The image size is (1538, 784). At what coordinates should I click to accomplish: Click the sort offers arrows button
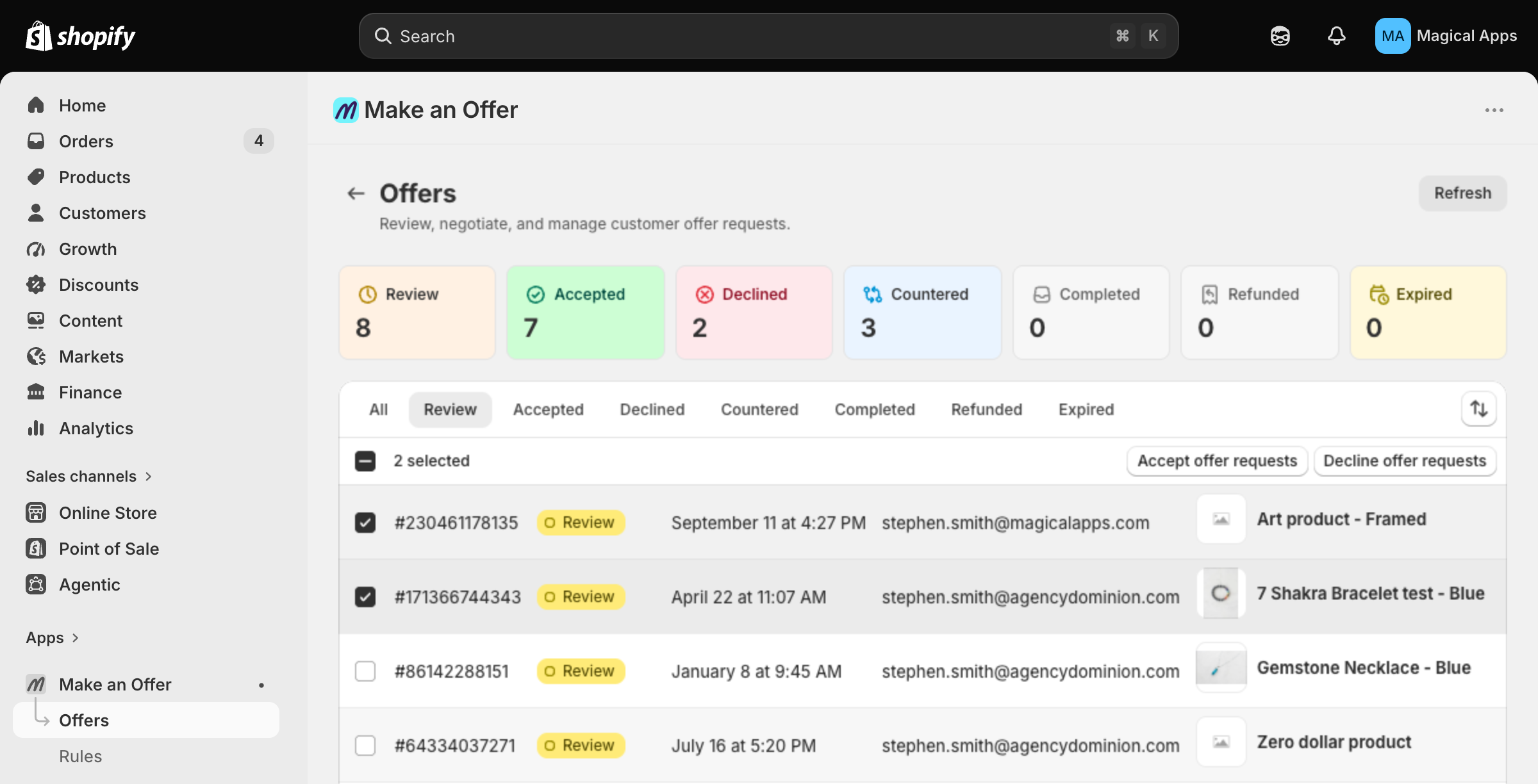coord(1479,409)
